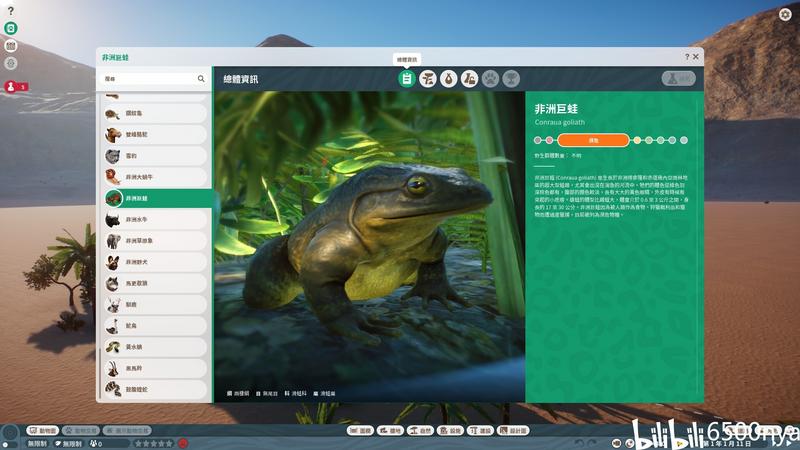Viewport: 800px width, 450px height.
Task: Click the yellow conservation status dot
Action: pyautogui.click(x=637, y=140)
